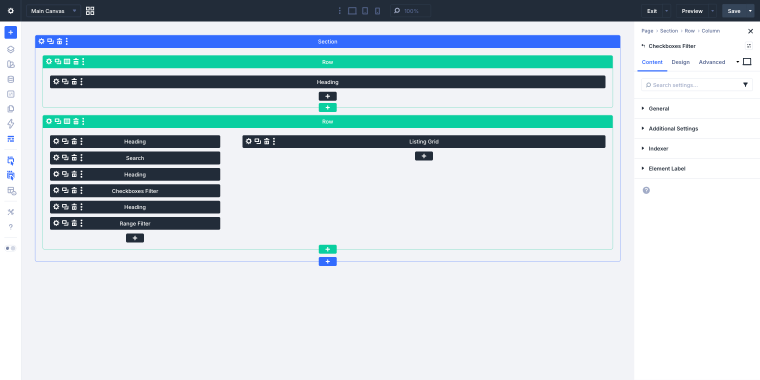Open the Main Canvas dropdown
This screenshot has width=760, height=380.
click(53, 11)
